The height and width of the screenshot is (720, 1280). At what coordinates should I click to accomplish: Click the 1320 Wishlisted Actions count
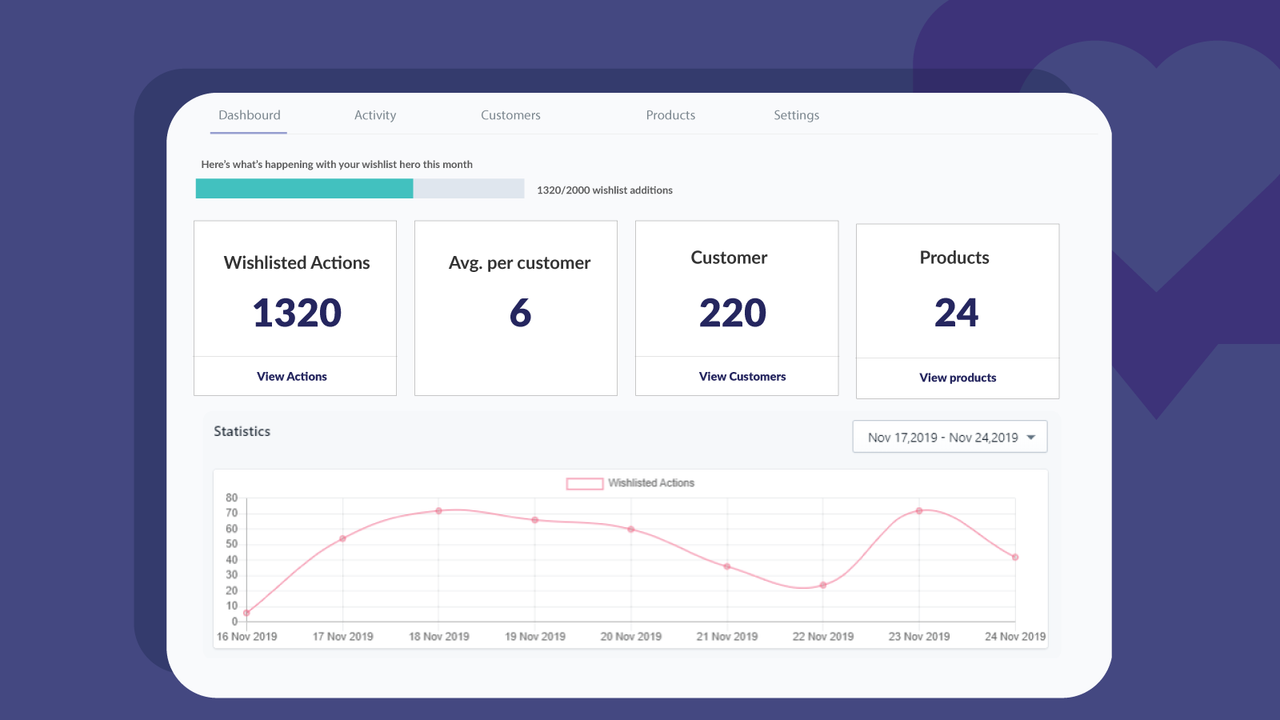297,313
